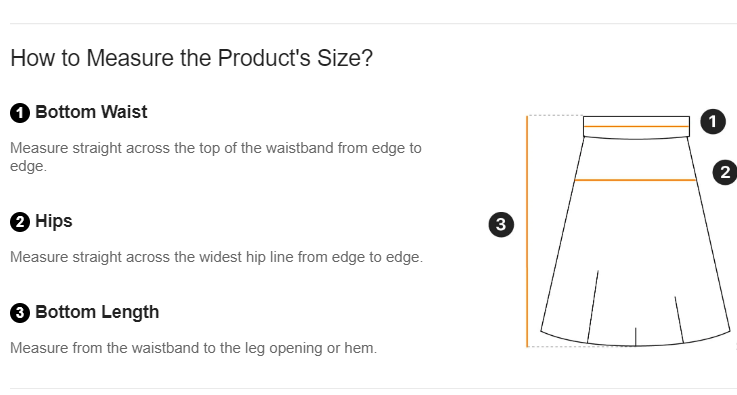737x395 pixels.
Task: Click the orange hip line across skirt
Action: pos(635,180)
